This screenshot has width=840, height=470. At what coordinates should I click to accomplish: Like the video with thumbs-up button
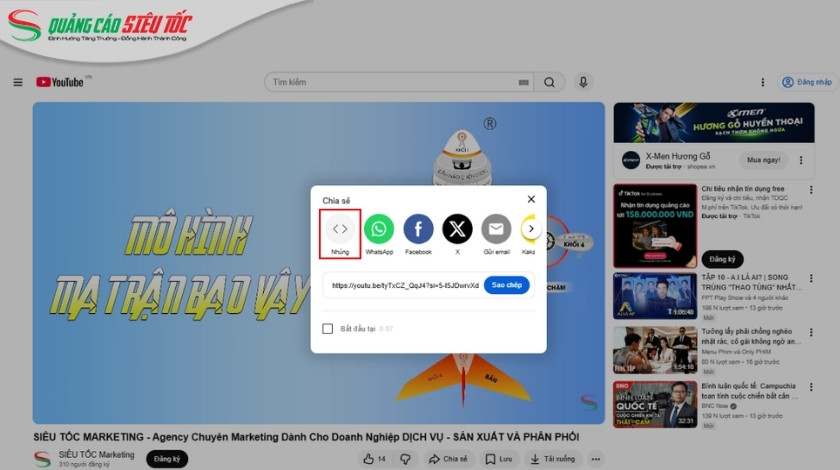tap(374, 459)
